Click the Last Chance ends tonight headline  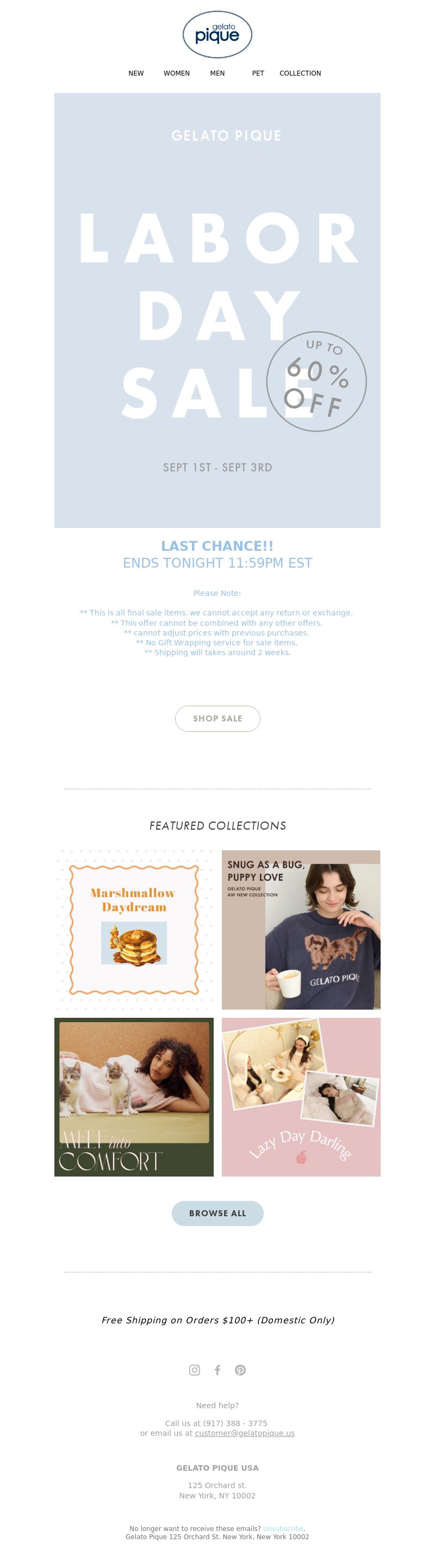[217, 555]
